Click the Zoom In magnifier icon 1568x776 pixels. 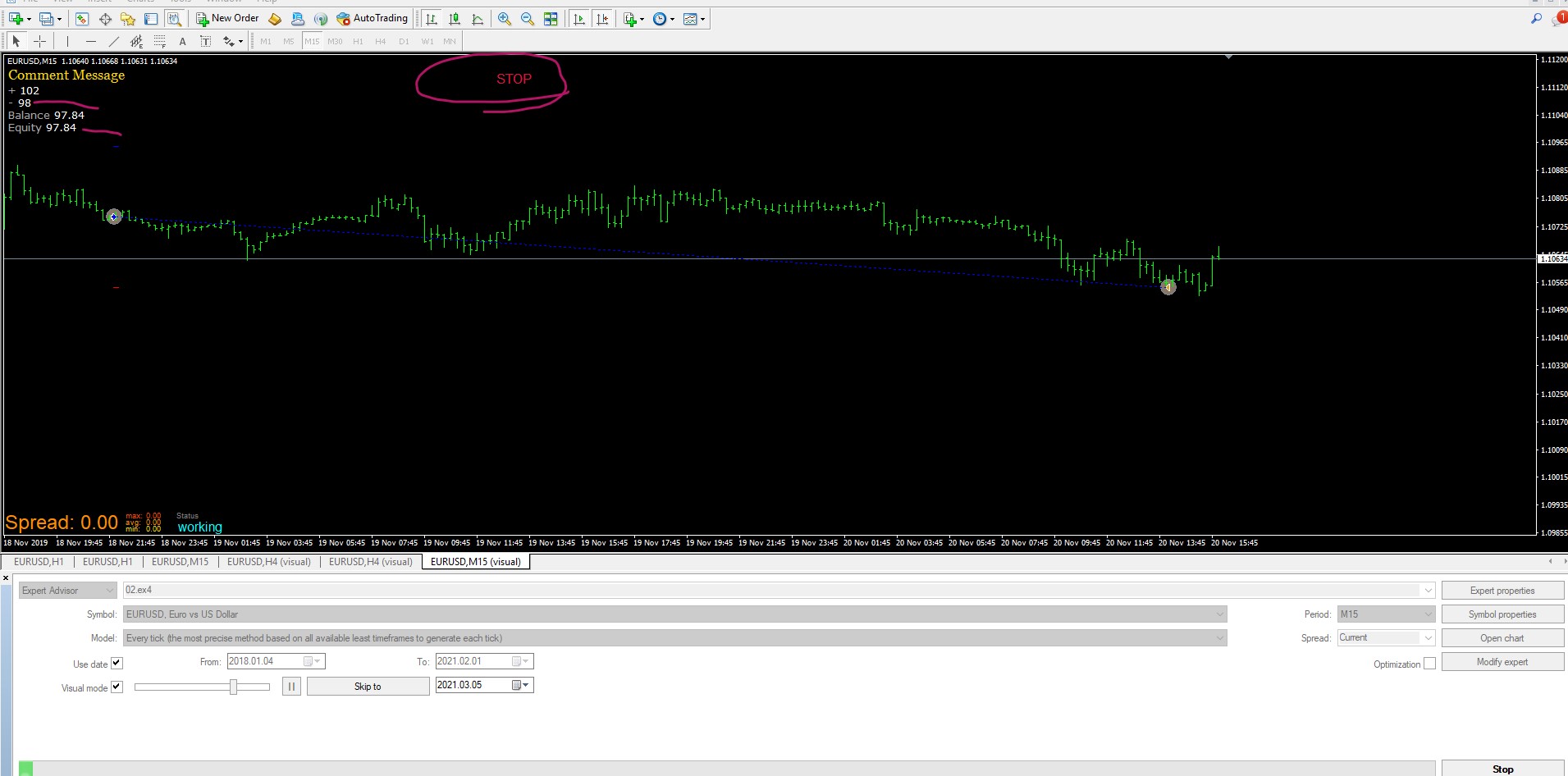point(505,19)
